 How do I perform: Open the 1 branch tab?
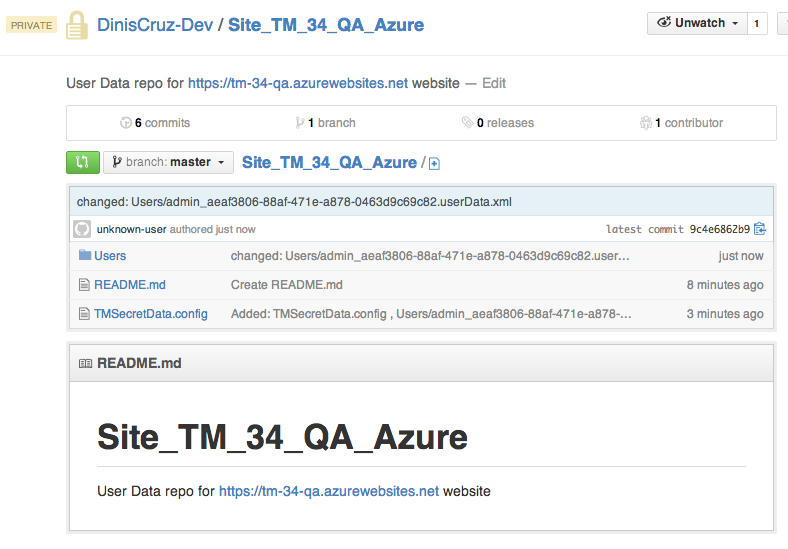click(x=325, y=123)
